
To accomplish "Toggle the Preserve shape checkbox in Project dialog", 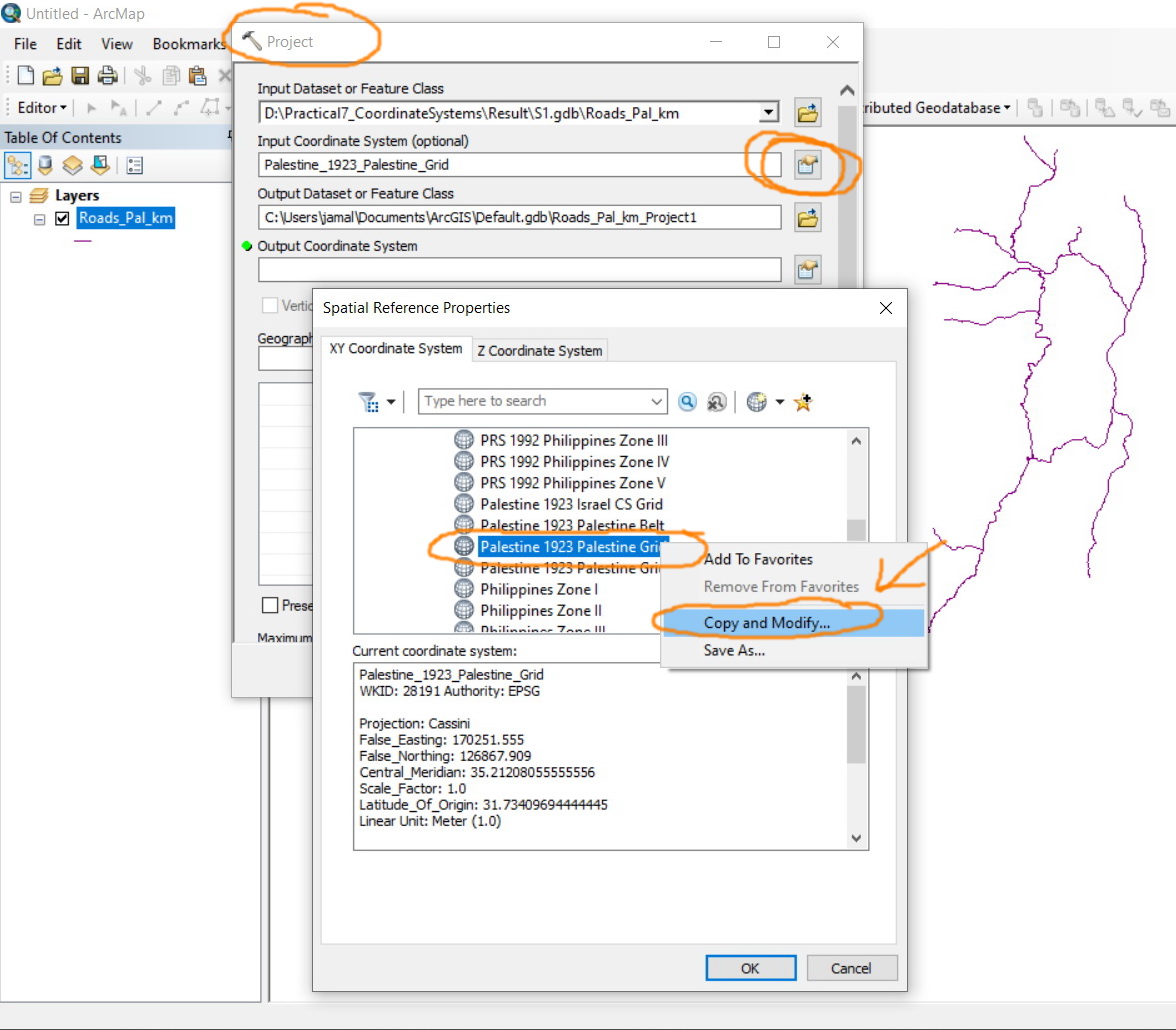I will tap(270, 605).
